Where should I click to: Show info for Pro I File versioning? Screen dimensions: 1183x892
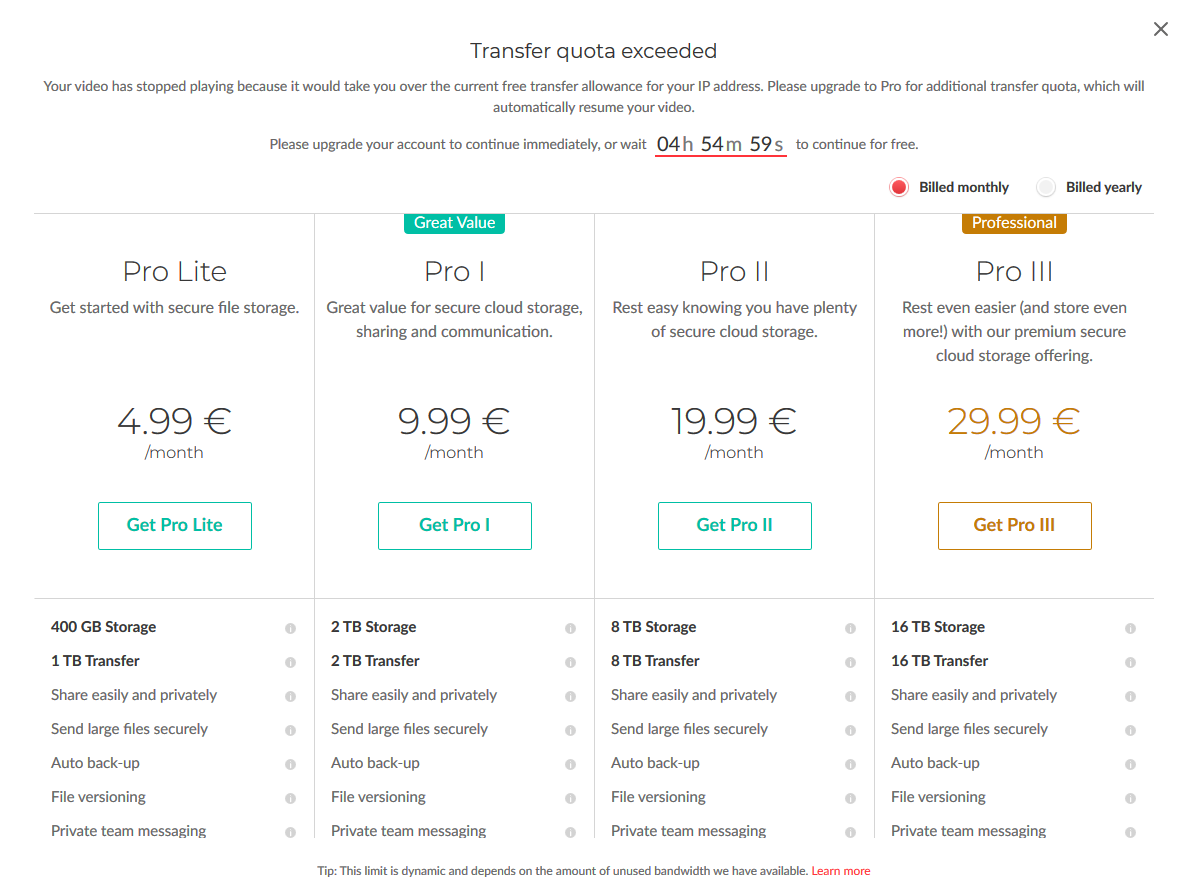pos(570,798)
